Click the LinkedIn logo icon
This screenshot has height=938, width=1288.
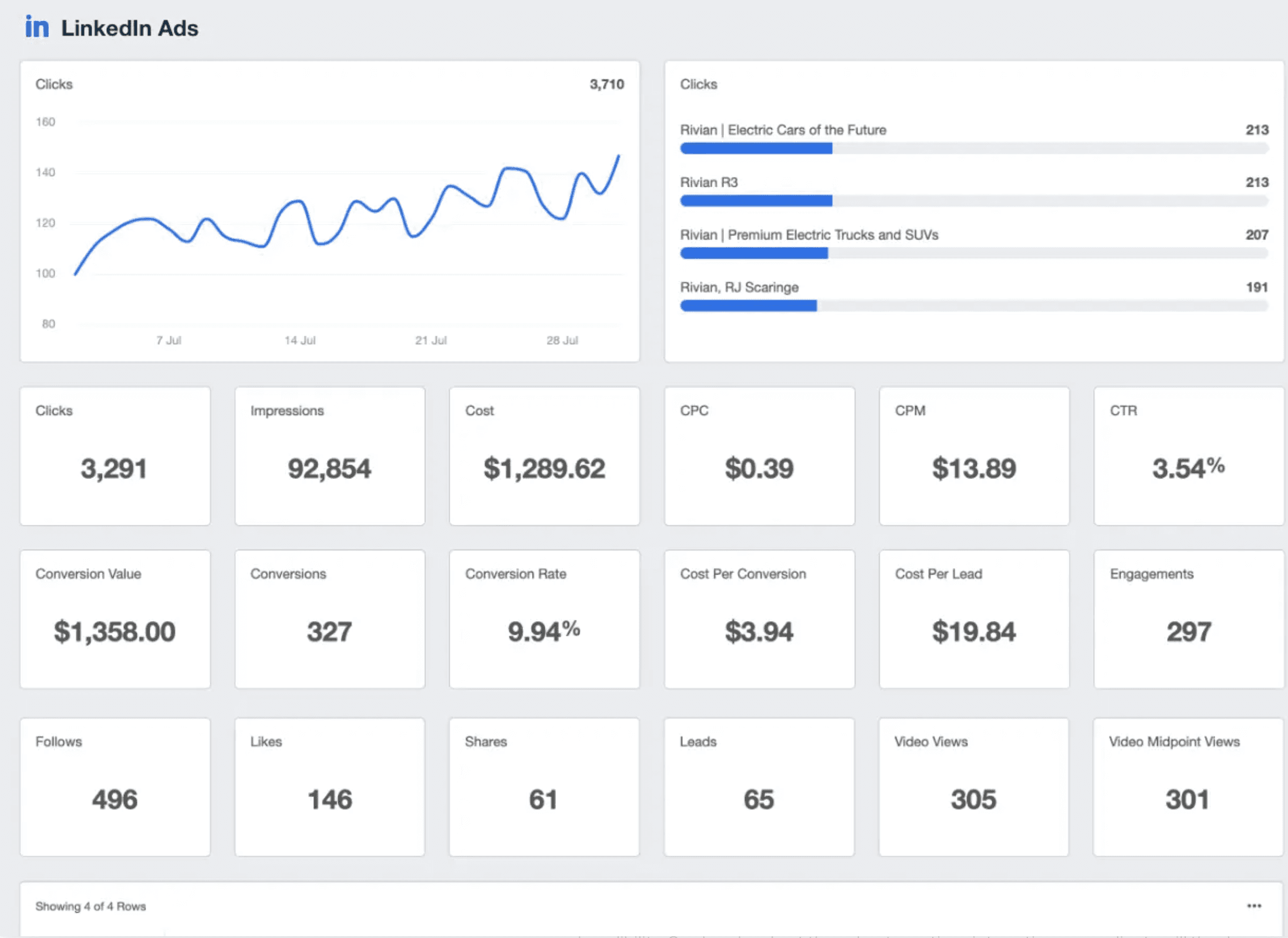(x=37, y=26)
